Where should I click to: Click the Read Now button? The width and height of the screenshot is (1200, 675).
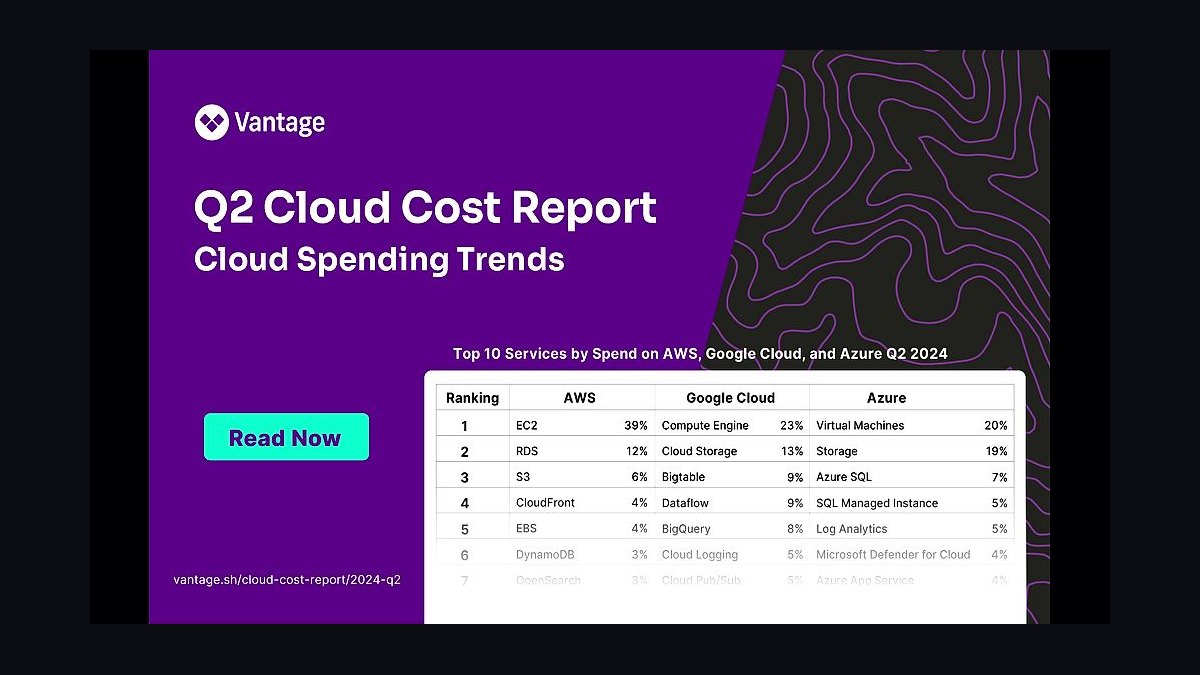pos(286,437)
